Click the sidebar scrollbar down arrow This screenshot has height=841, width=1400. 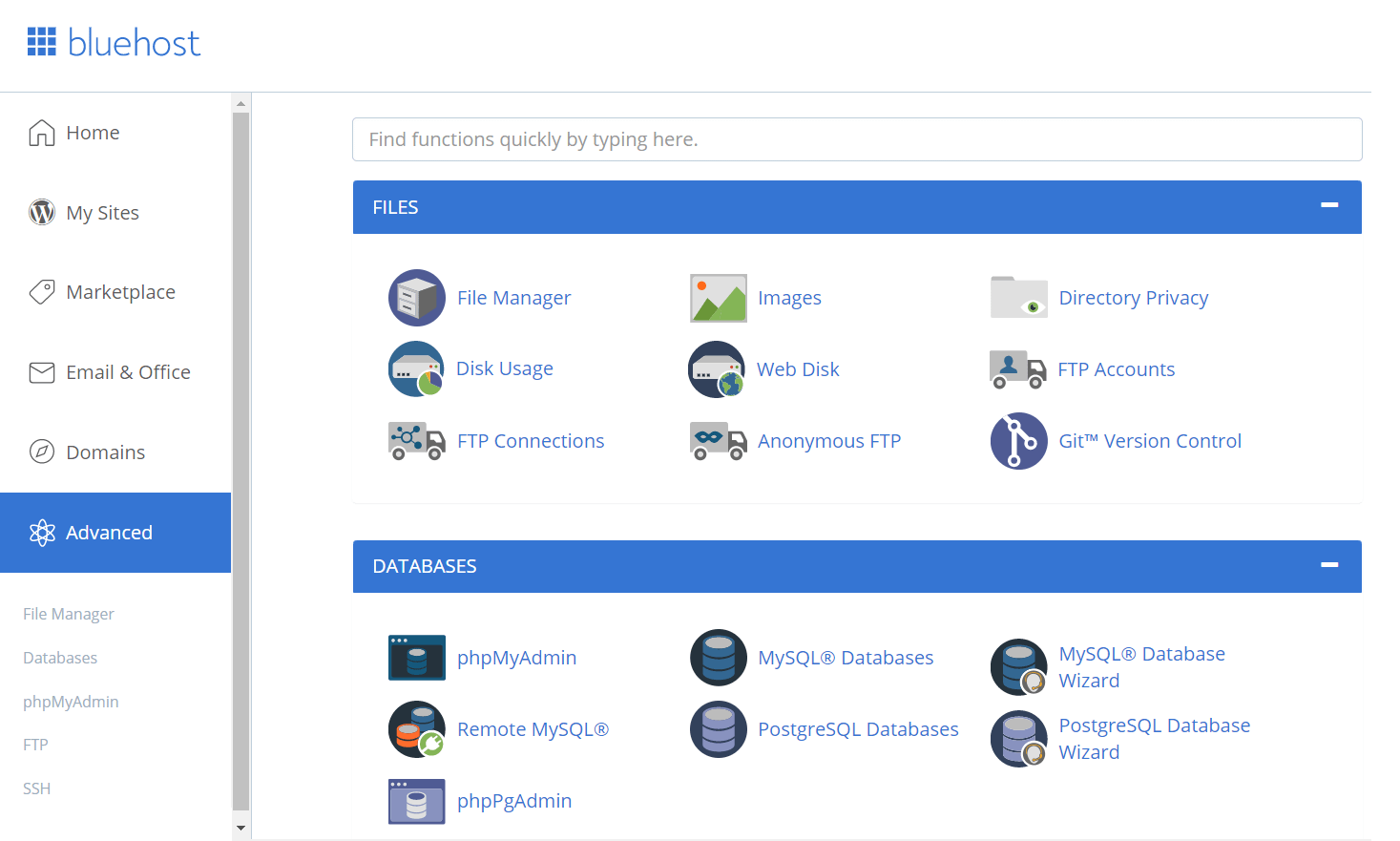pos(240,828)
